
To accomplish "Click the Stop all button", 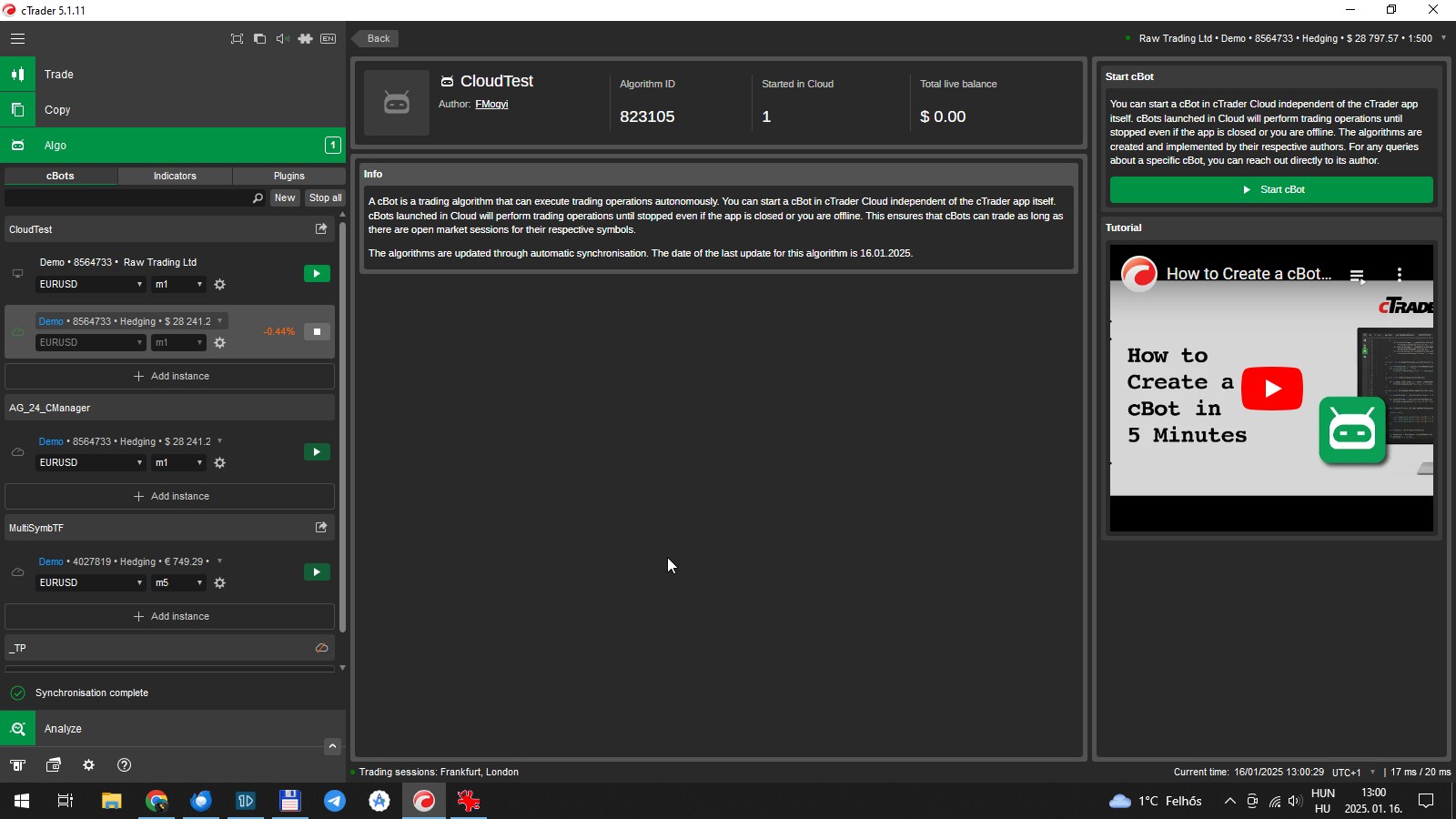I will coord(325,197).
